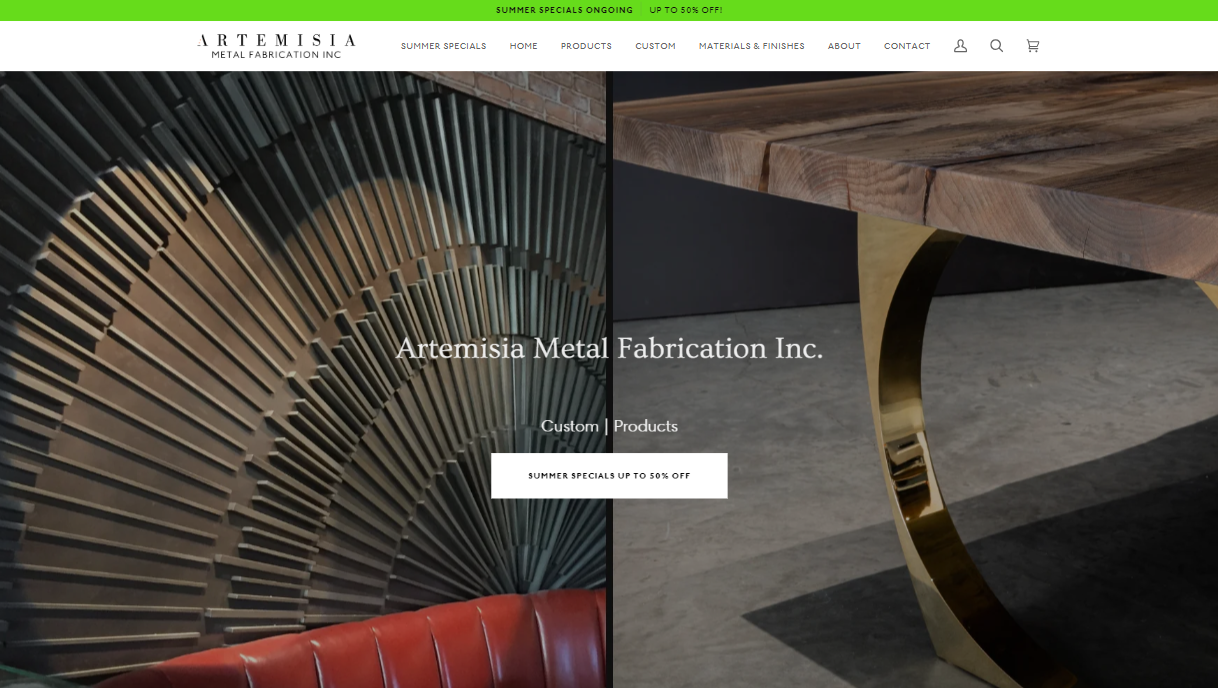Image resolution: width=1218 pixels, height=688 pixels.
Task: Open Summer Specials in navigation bar
Action: (x=443, y=46)
